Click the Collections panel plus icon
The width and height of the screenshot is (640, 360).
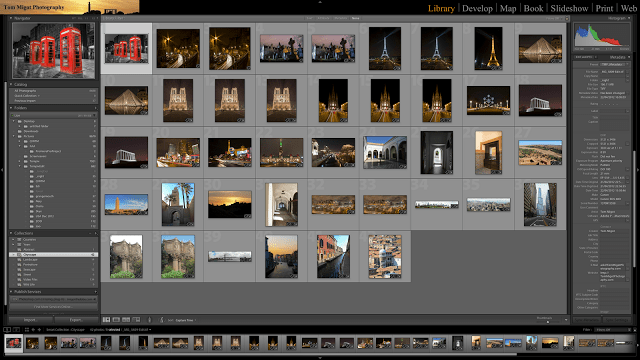(x=96, y=233)
